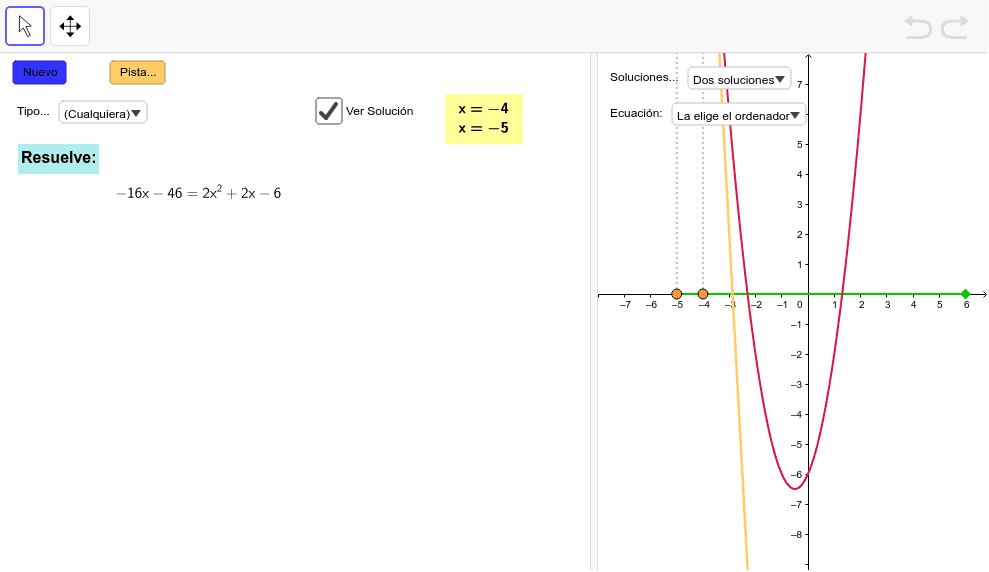Click the Nuevo button
The image size is (989, 572).
(40, 73)
